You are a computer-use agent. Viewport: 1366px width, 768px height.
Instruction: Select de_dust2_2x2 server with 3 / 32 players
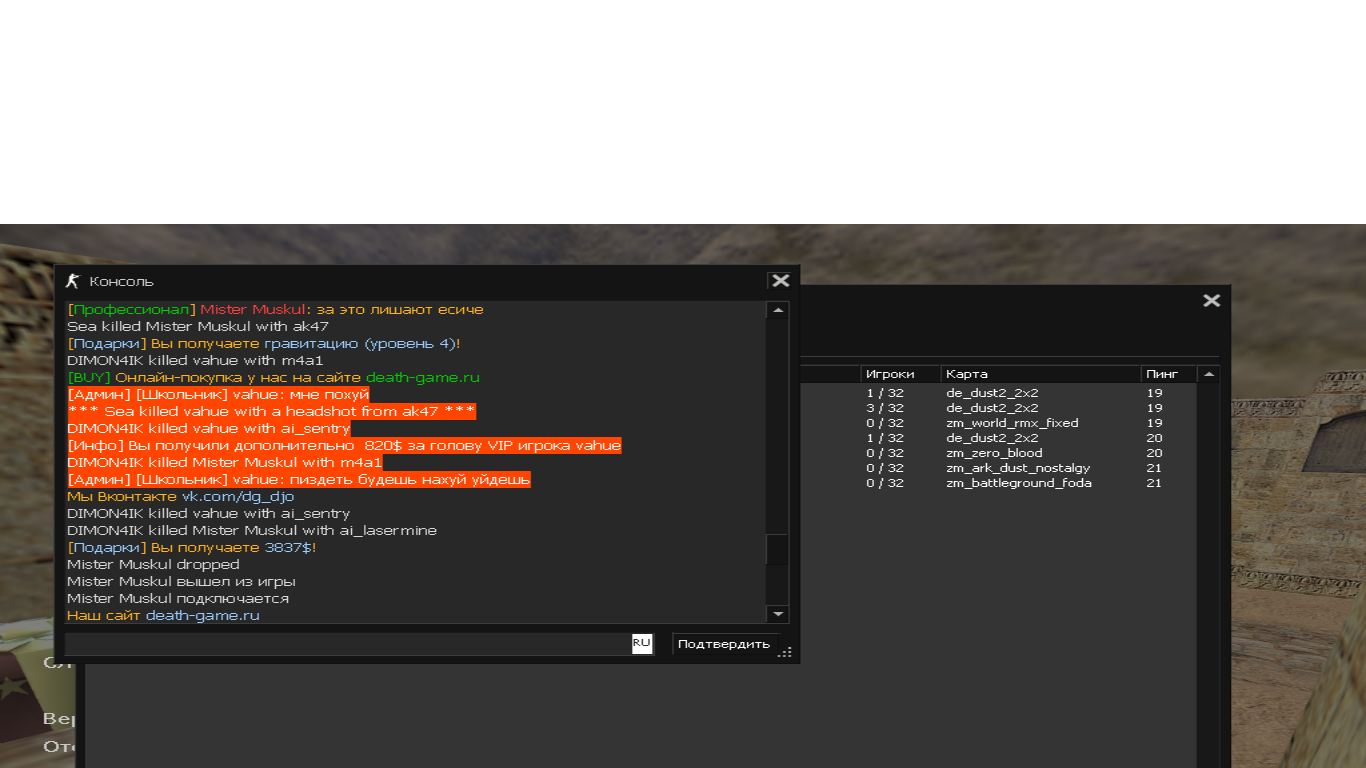pyautogui.click(x=990, y=408)
